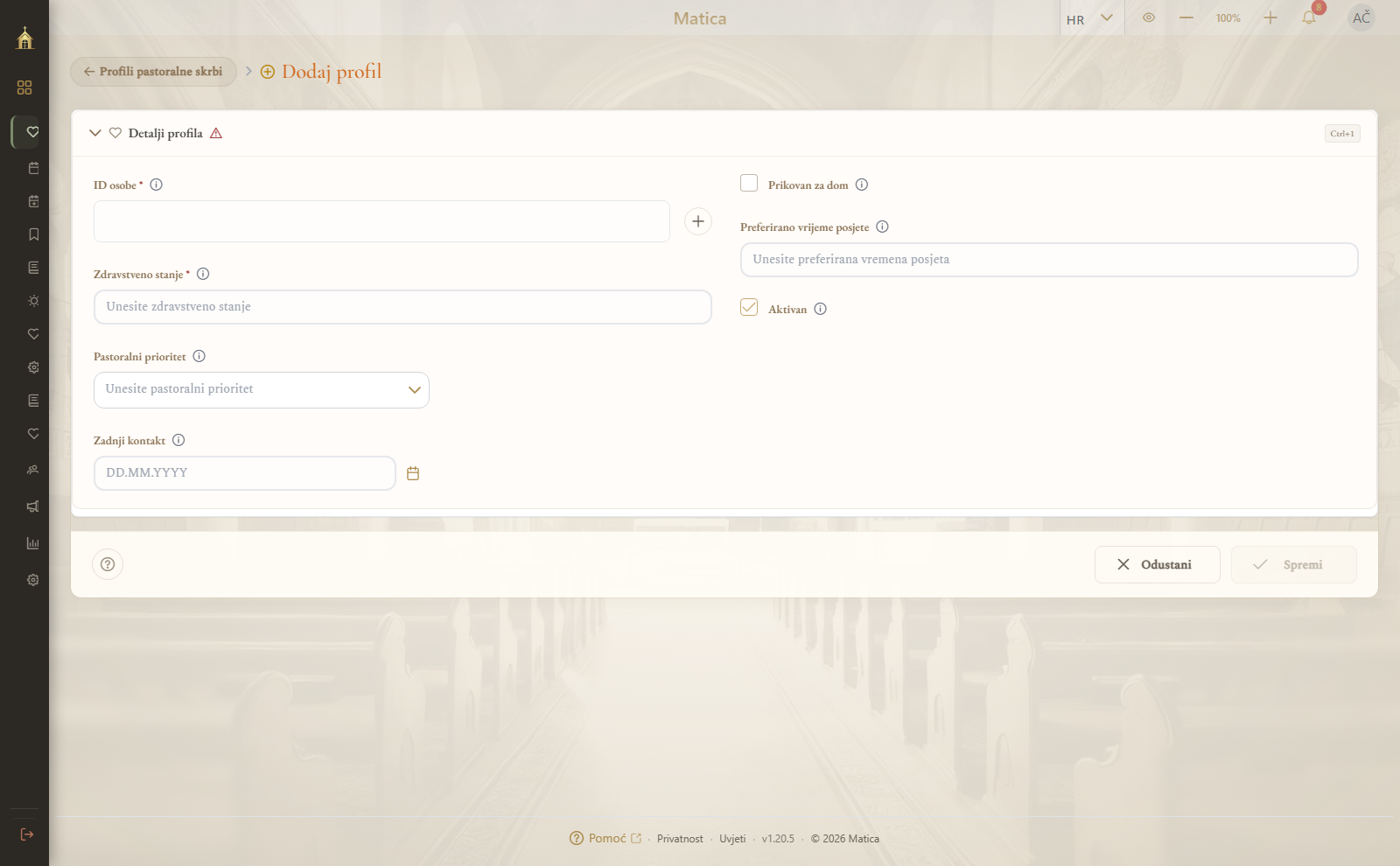Open the notifications bell
The image size is (1400, 866).
click(x=1309, y=18)
